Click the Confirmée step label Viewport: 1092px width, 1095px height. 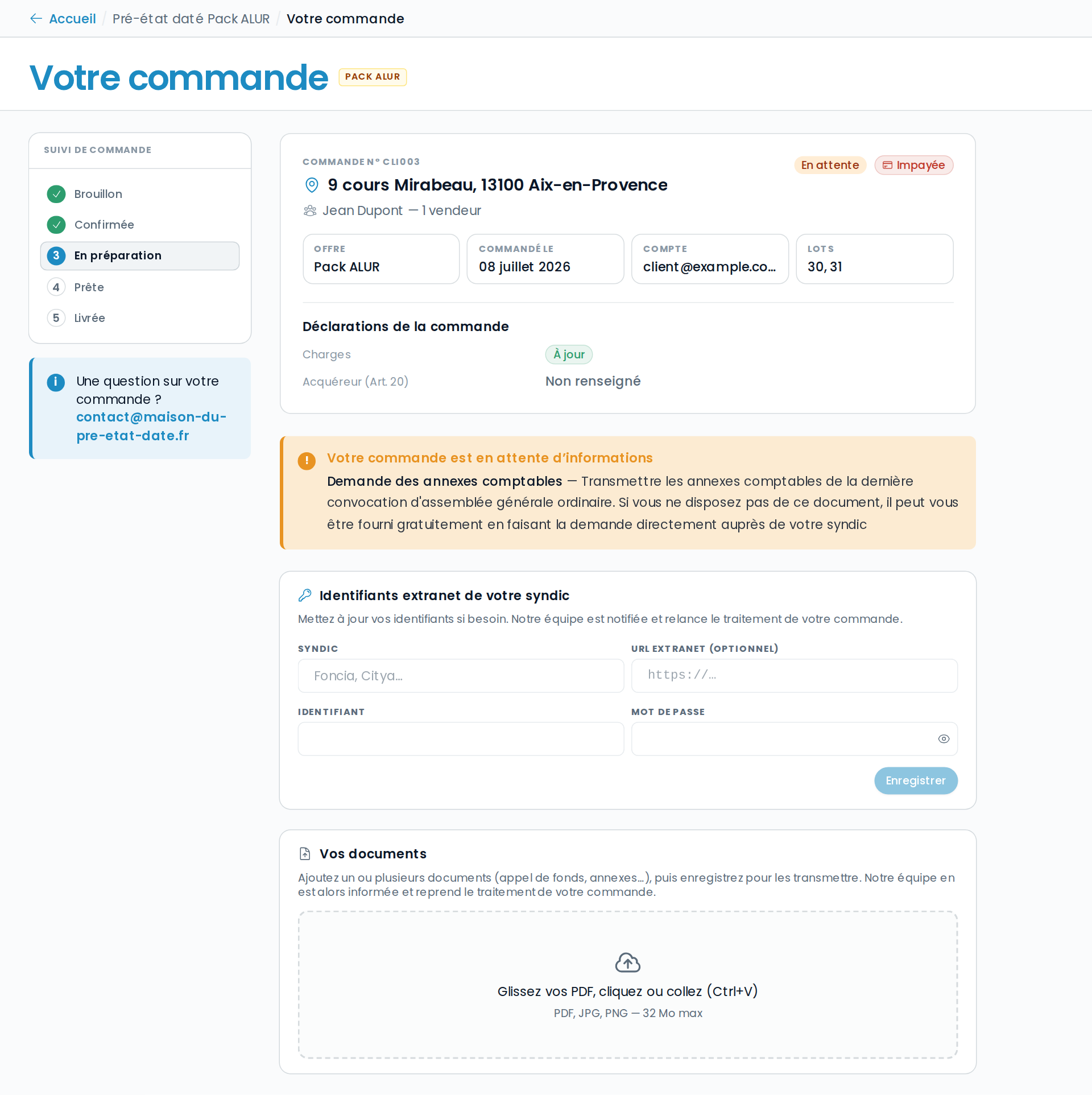click(104, 225)
